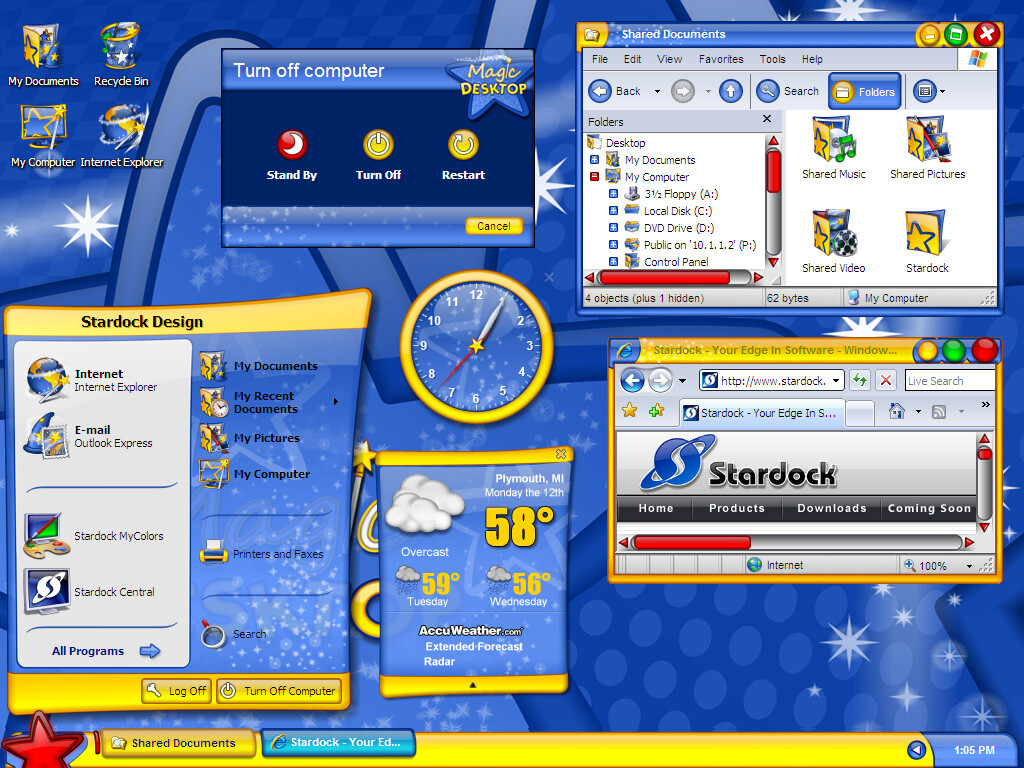
Task: Click the browser Stop icon
Action: (886, 380)
